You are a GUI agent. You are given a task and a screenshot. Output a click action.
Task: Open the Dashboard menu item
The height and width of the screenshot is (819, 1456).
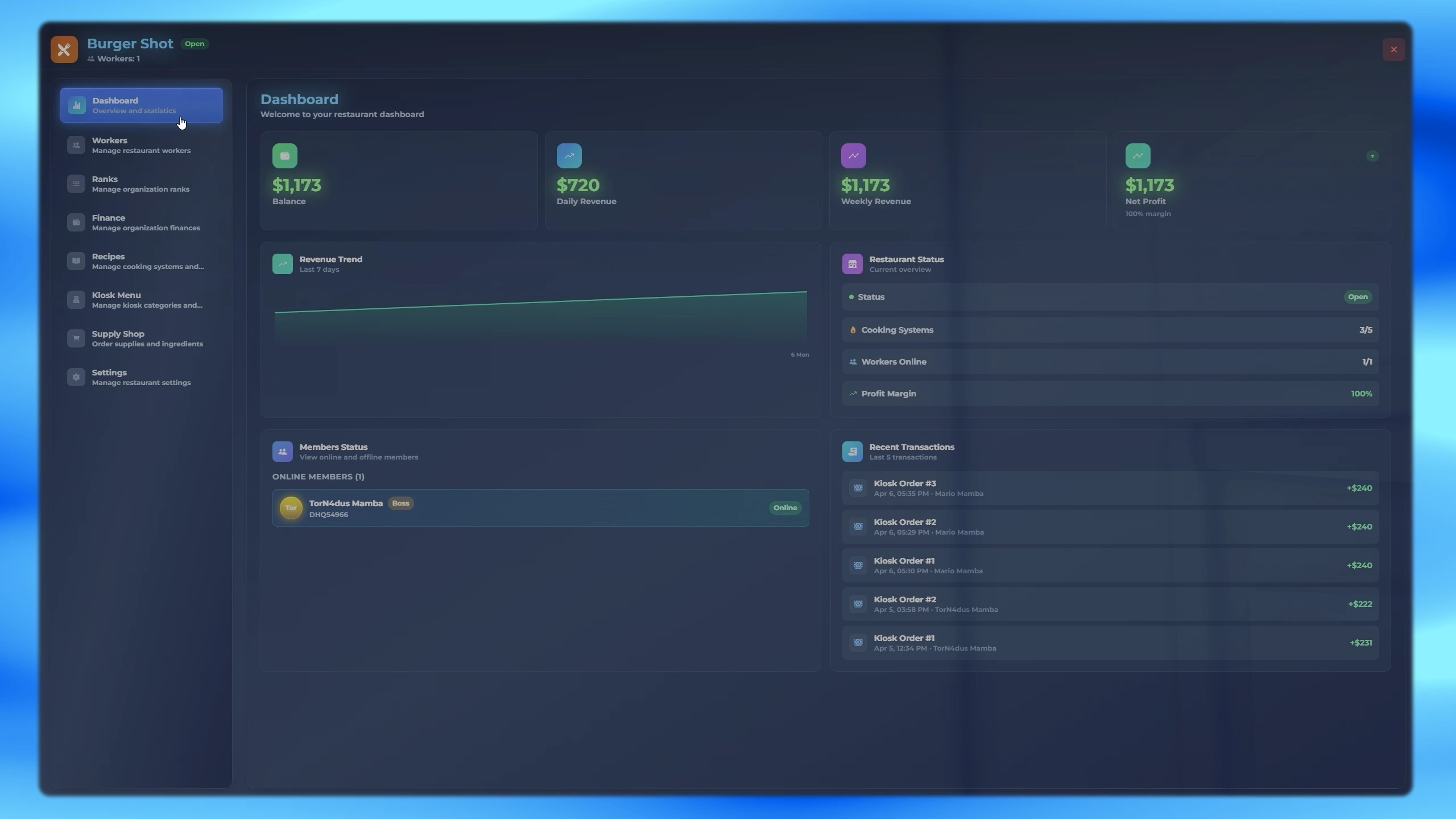coord(142,105)
